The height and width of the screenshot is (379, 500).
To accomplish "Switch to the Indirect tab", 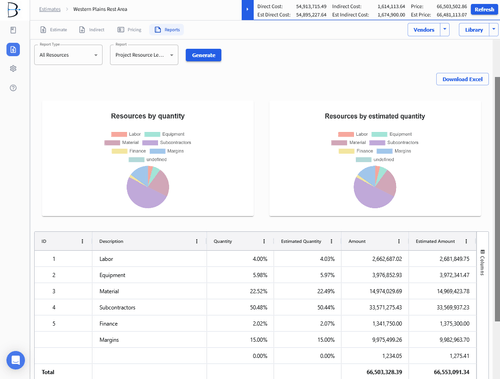I will [92, 30].
